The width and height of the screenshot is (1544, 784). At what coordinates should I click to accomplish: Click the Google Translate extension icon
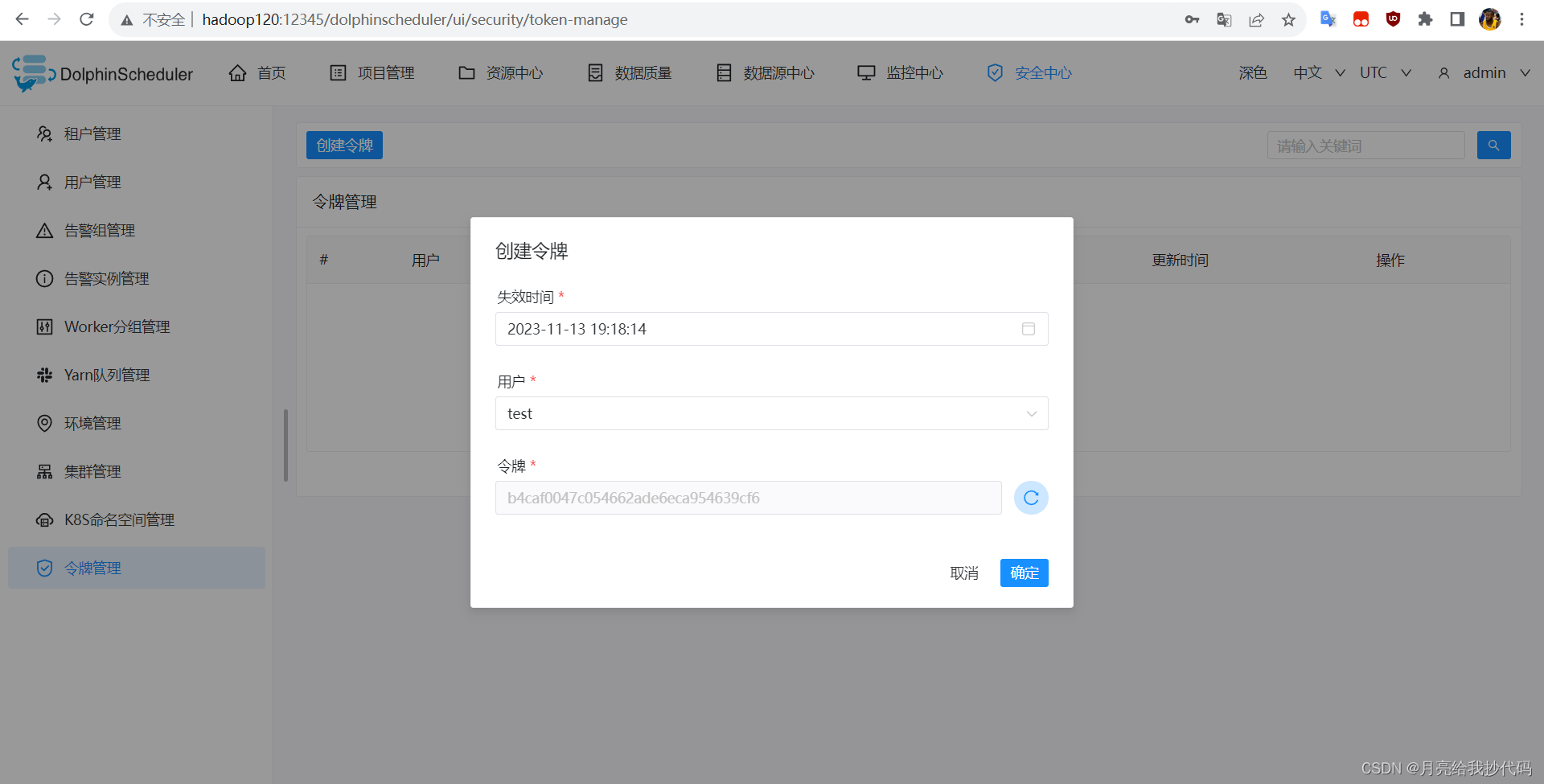tap(1328, 19)
